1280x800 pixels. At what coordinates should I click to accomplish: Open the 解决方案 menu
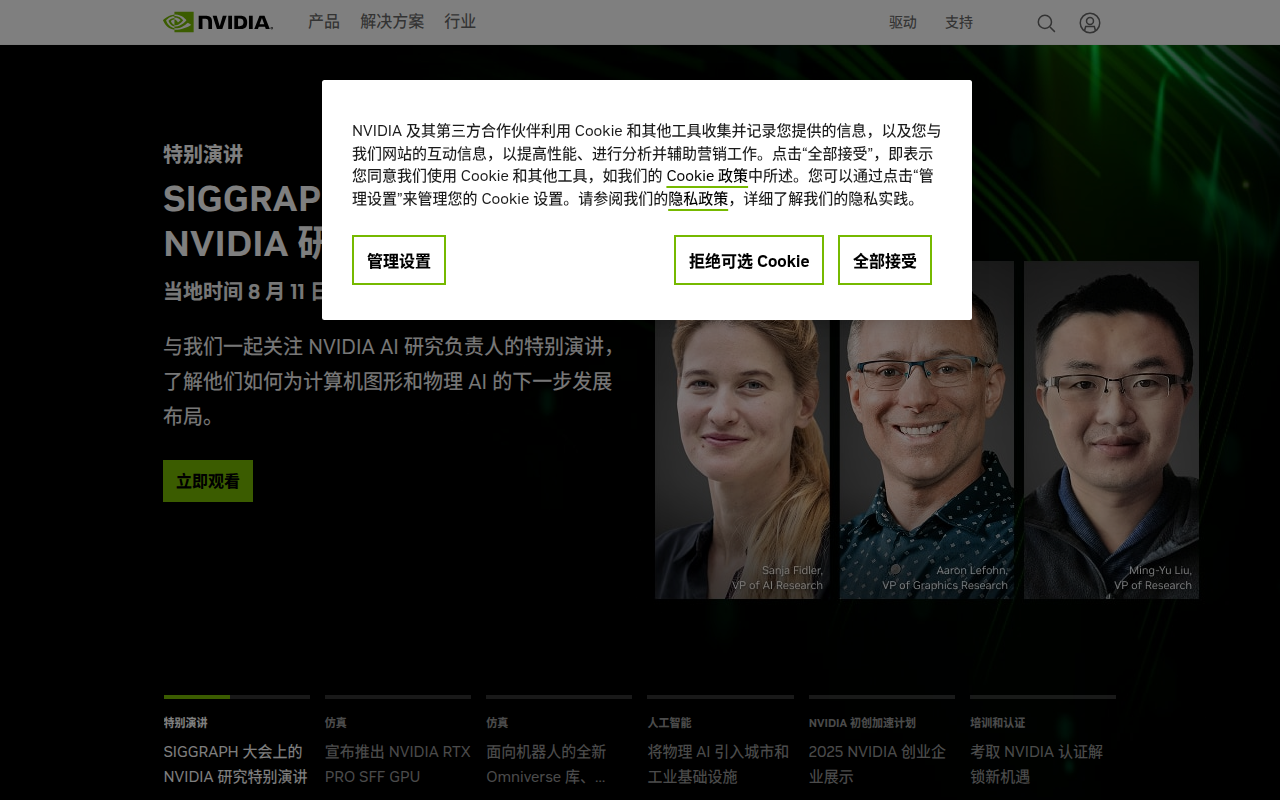coord(392,22)
